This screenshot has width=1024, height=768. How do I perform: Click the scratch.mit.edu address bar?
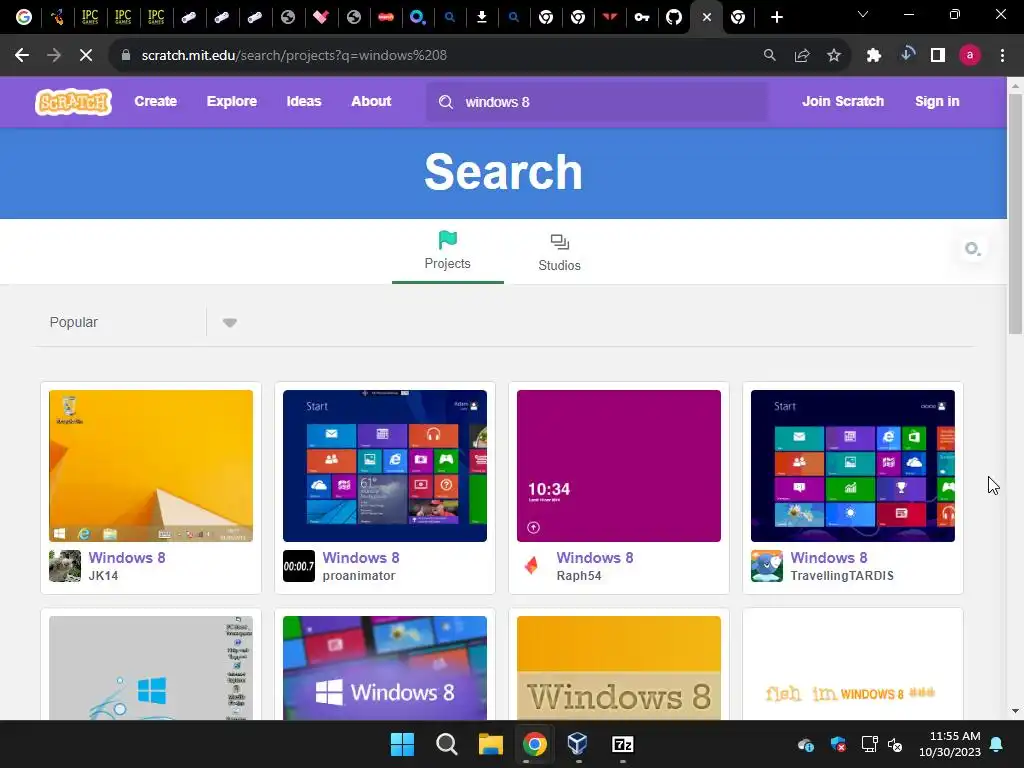438,56
